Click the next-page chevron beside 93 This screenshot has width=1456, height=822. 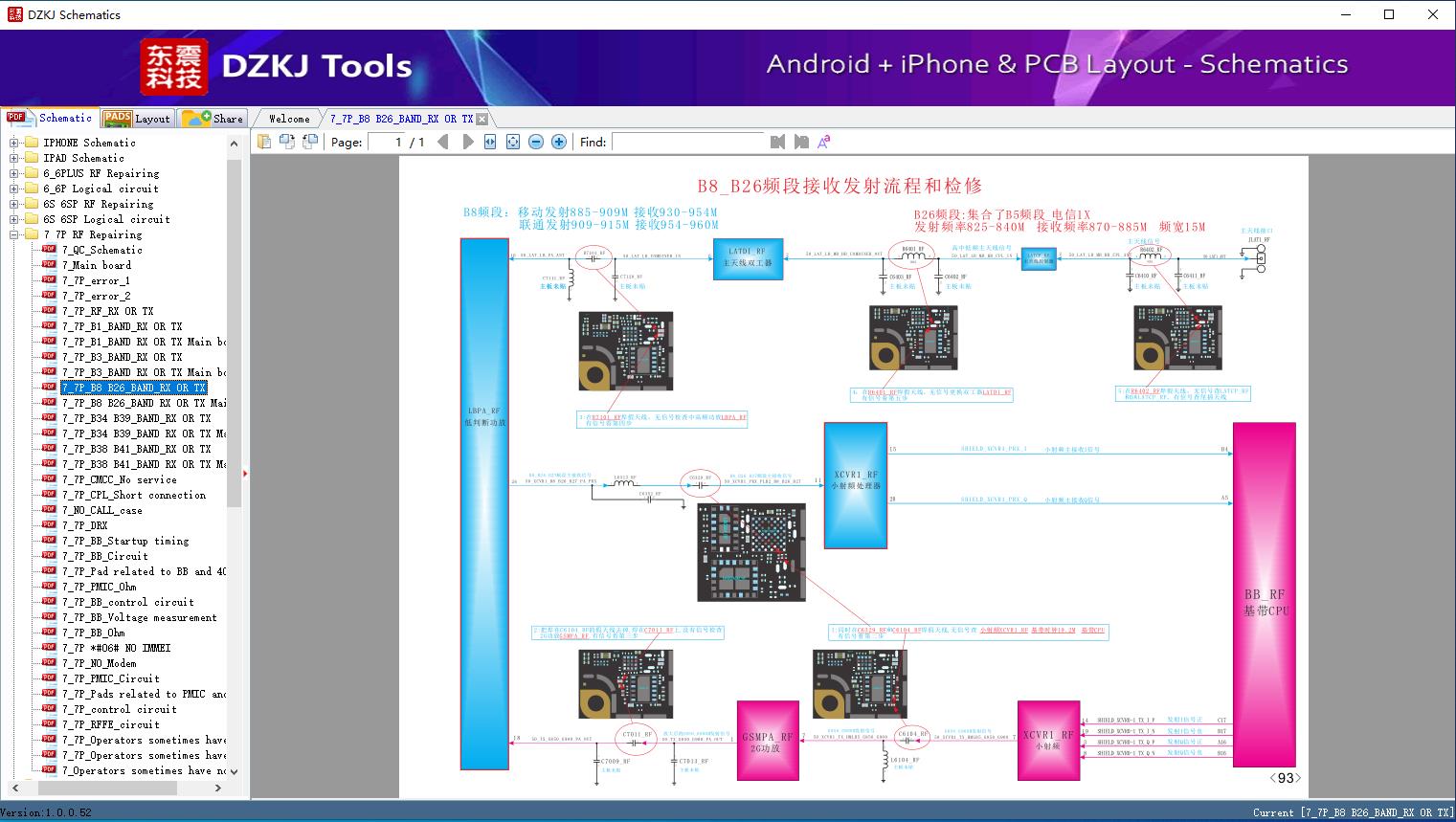click(1298, 778)
